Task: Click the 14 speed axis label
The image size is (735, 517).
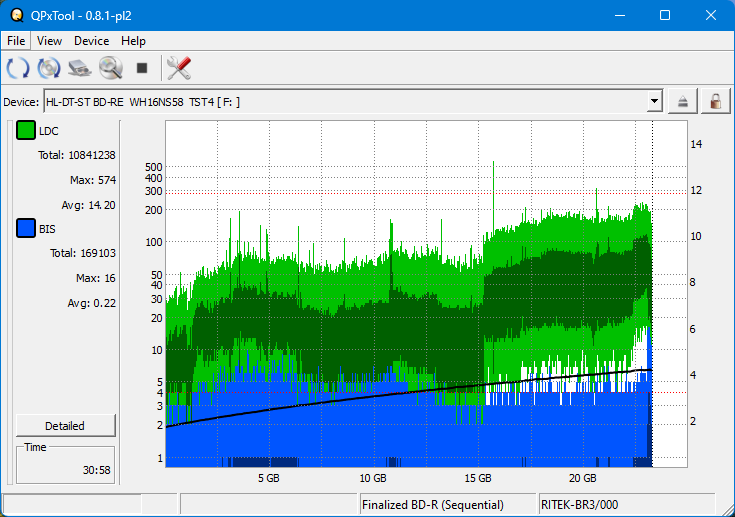Action: point(696,144)
